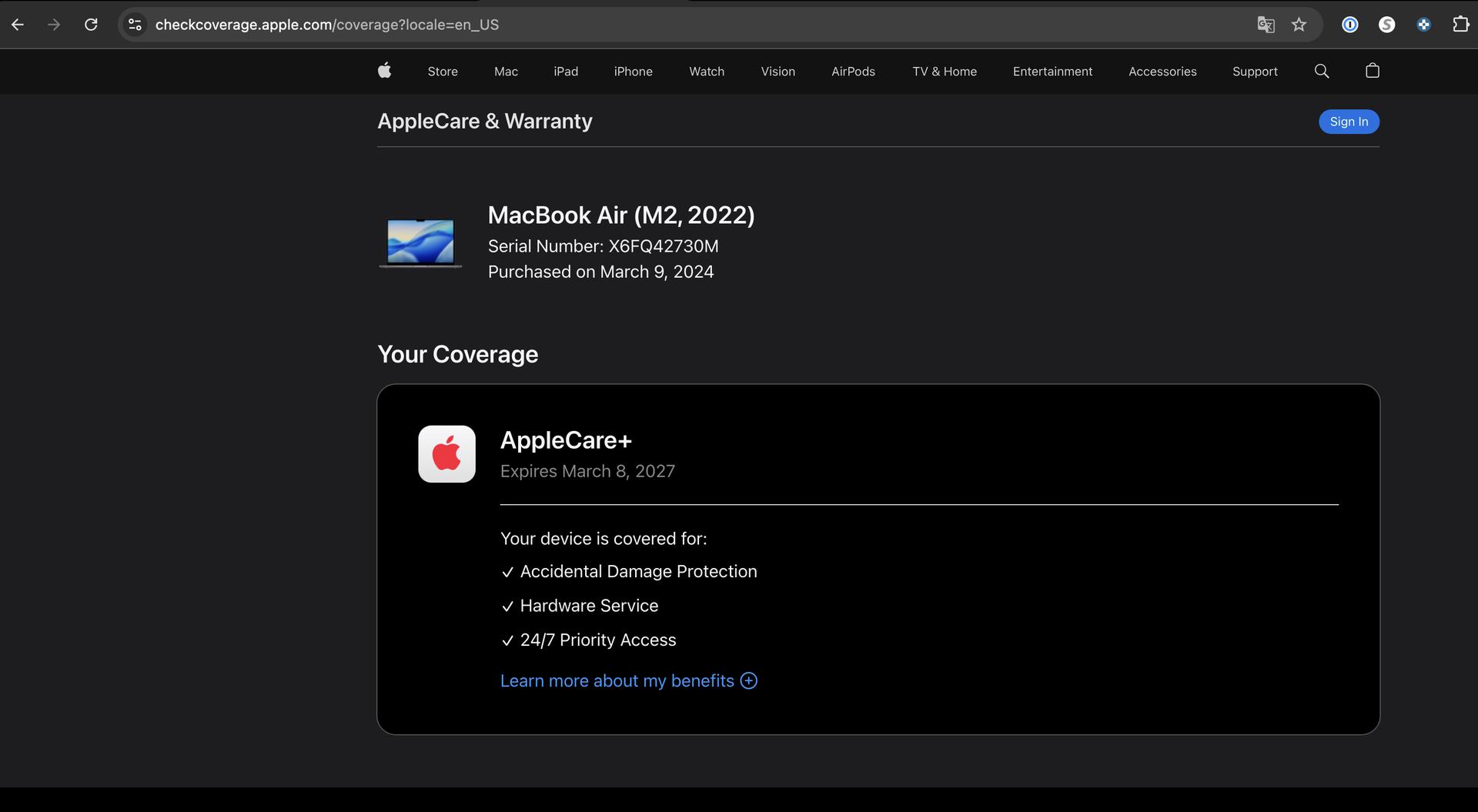Open site information icon in address bar
Image resolution: width=1478 pixels, height=812 pixels.
(135, 25)
